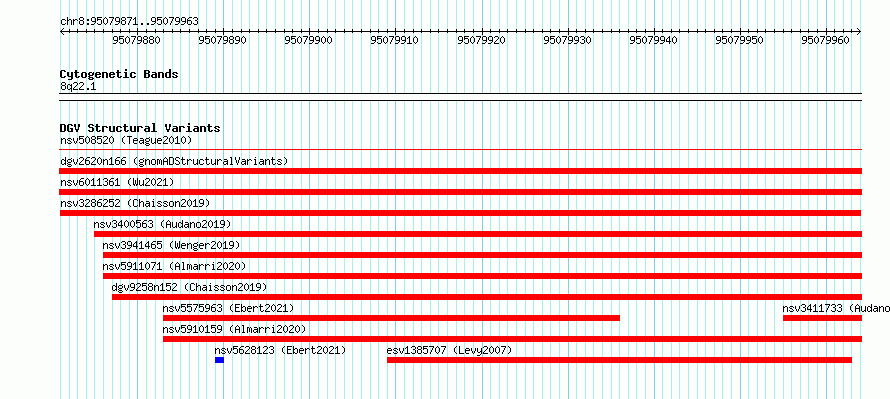This screenshot has height=399, width=890.
Task: Click the red dgv2620n166 variant bar
Action: point(461,171)
